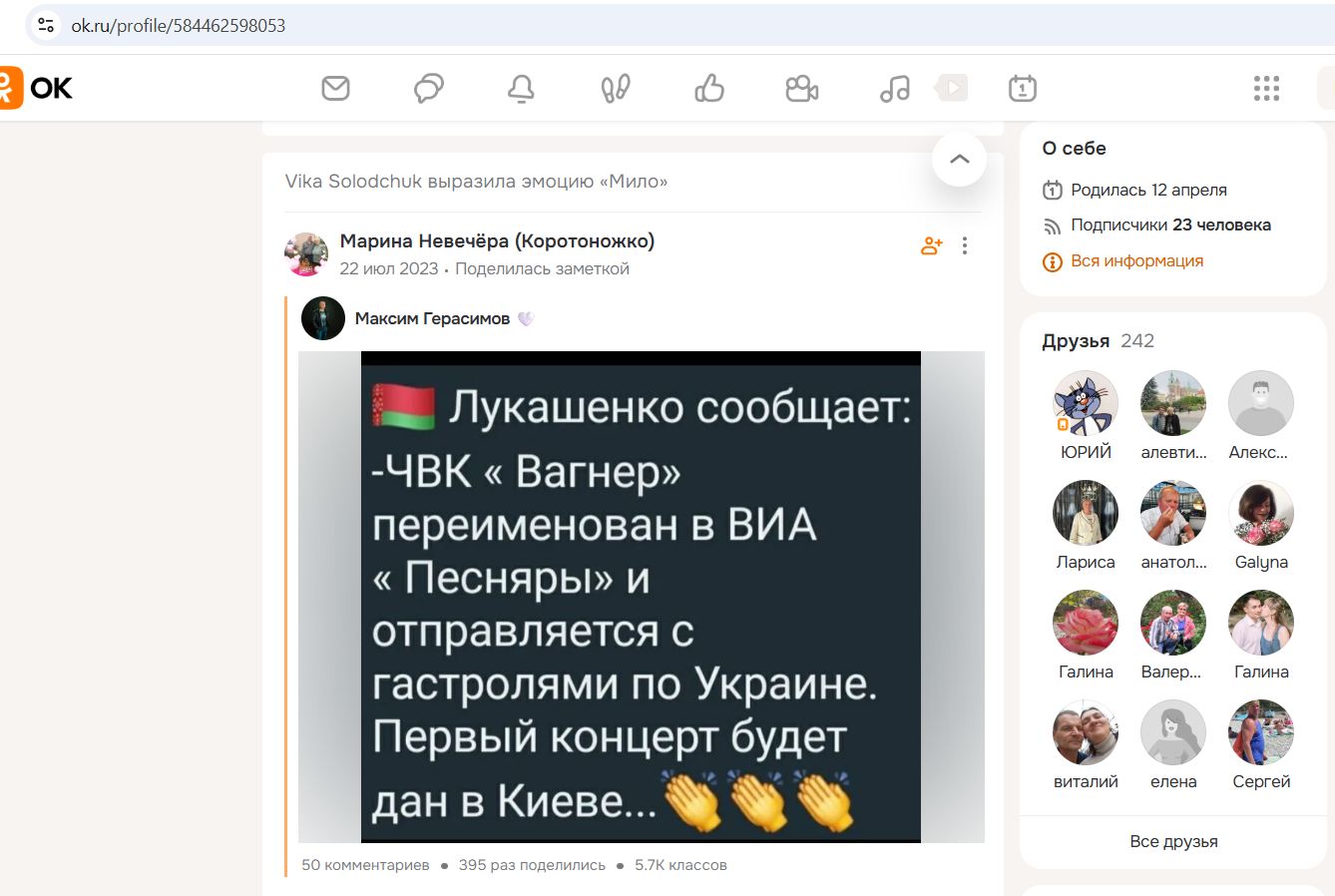Open friend Galyna's avatar
The height and width of the screenshot is (896, 1335).
pyautogui.click(x=1261, y=513)
